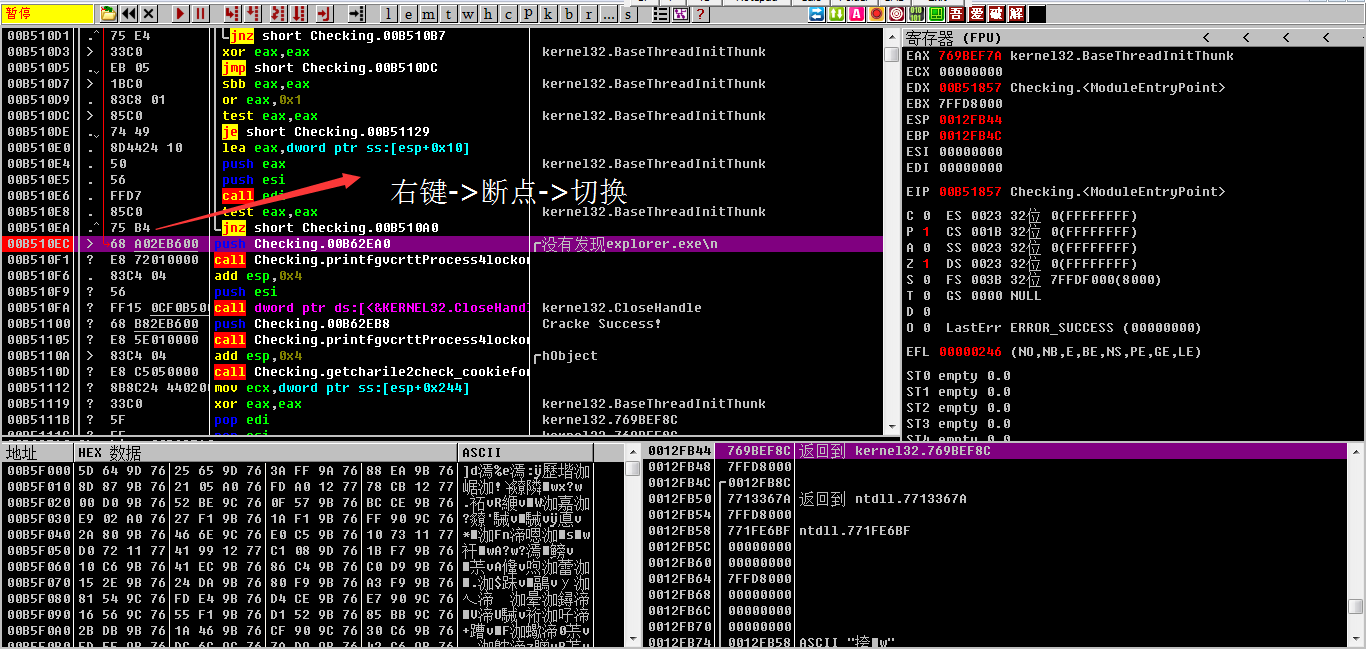Image resolution: width=1366 pixels, height=649 pixels.
Task: Click disassembly pane scrollbar up arrow
Action: [892, 38]
